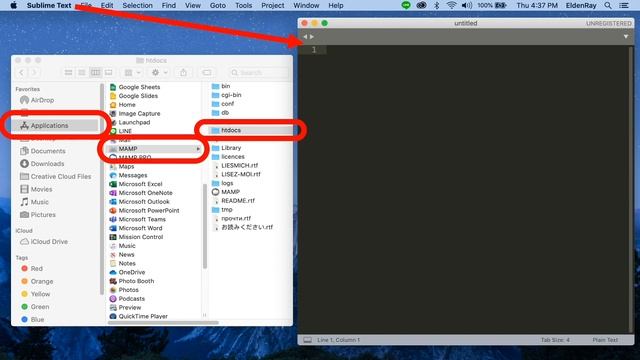
Task: Open the Tools menu
Action: [x=244, y=5]
